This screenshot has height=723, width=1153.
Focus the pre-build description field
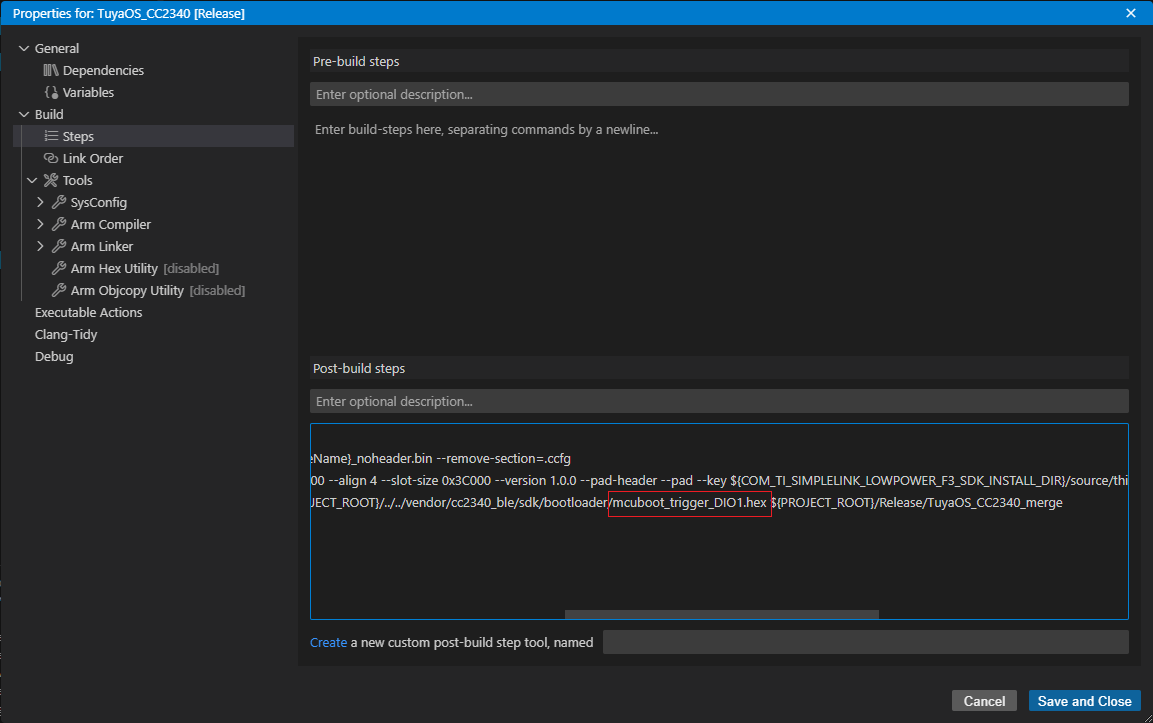click(719, 94)
